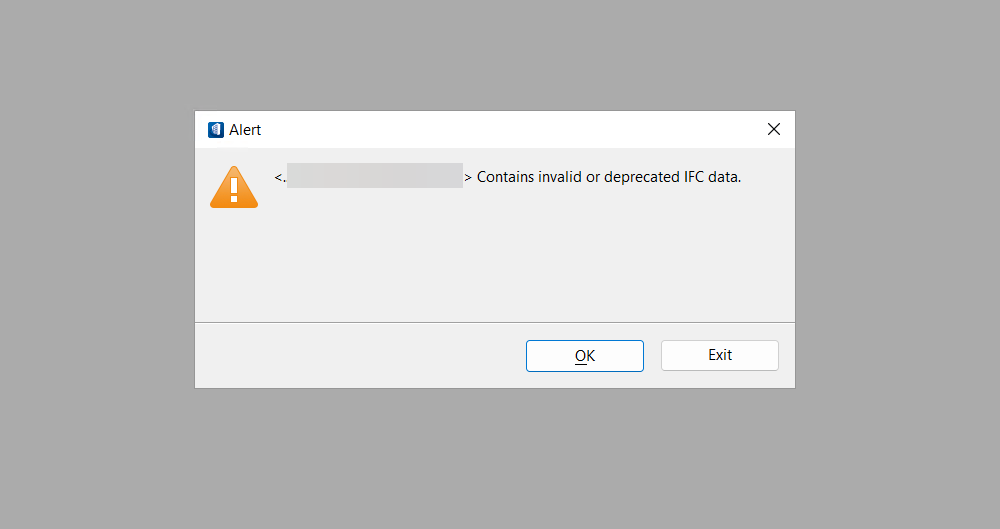Click the orange warning triangle icon
Image resolution: width=1000 pixels, height=529 pixels.
pyautogui.click(x=234, y=187)
